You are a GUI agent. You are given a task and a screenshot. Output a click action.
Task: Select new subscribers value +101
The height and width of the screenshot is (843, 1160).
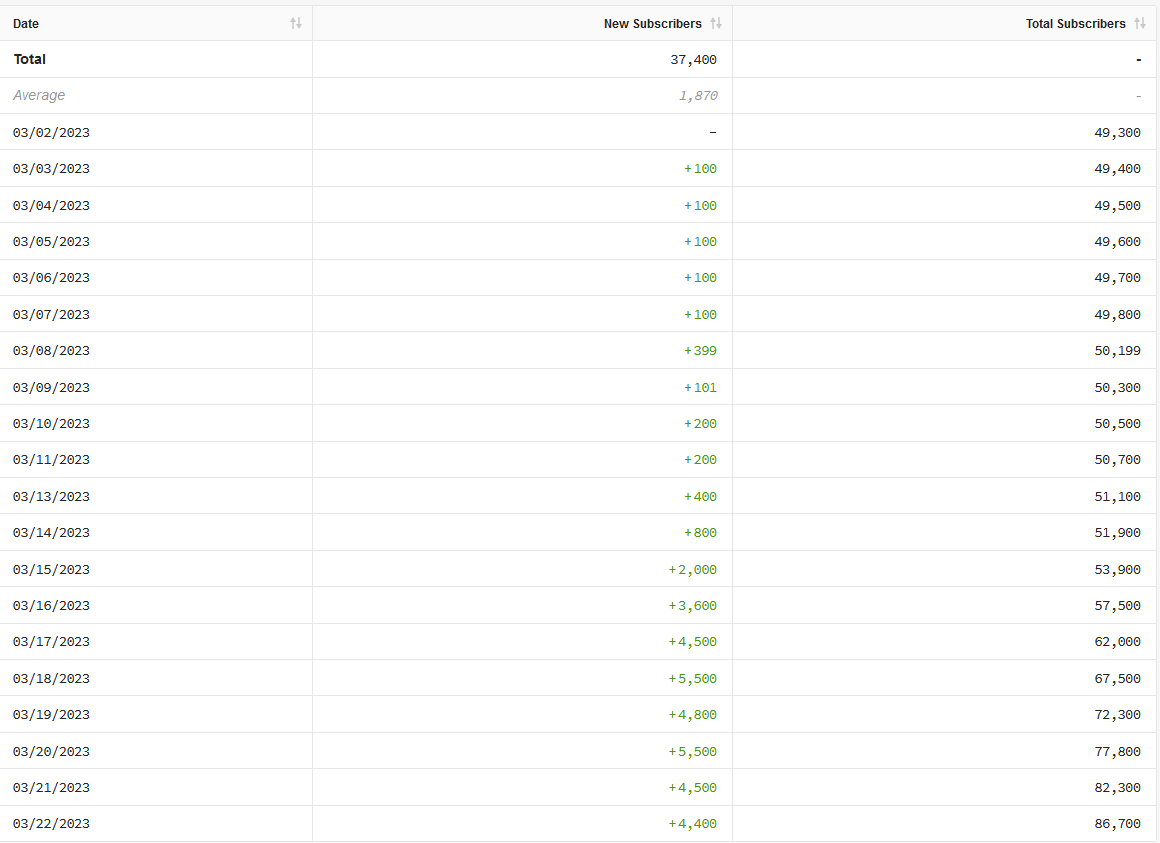click(700, 387)
